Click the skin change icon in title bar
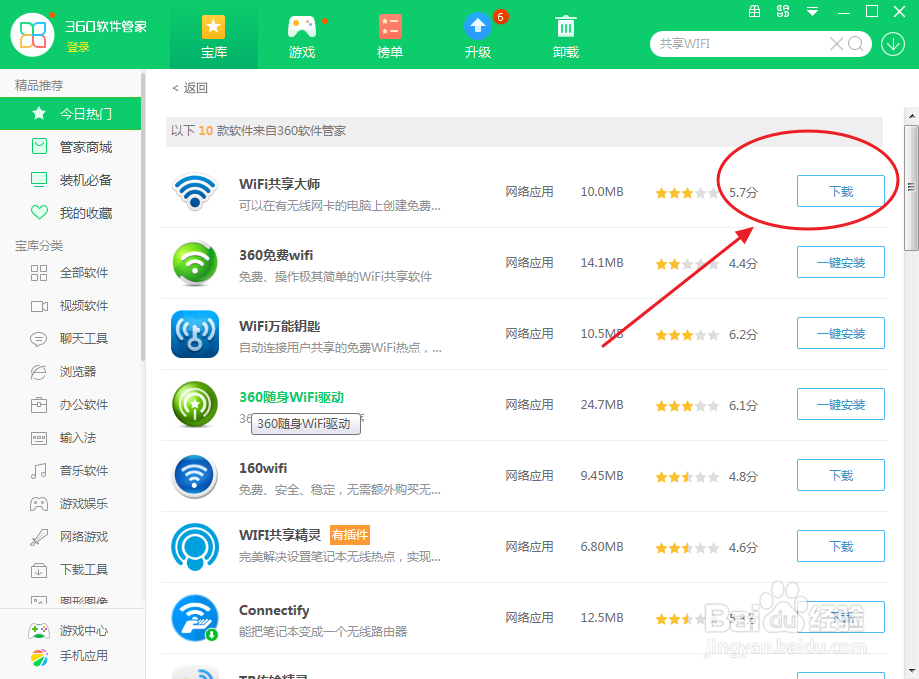 [783, 11]
